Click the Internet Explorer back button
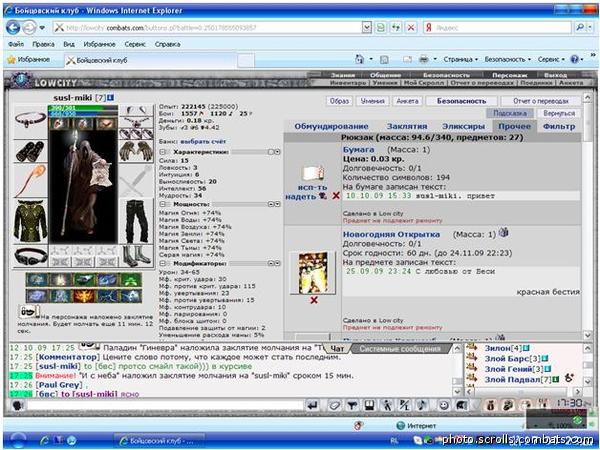Viewport: 600px width, 450px height. (13, 28)
